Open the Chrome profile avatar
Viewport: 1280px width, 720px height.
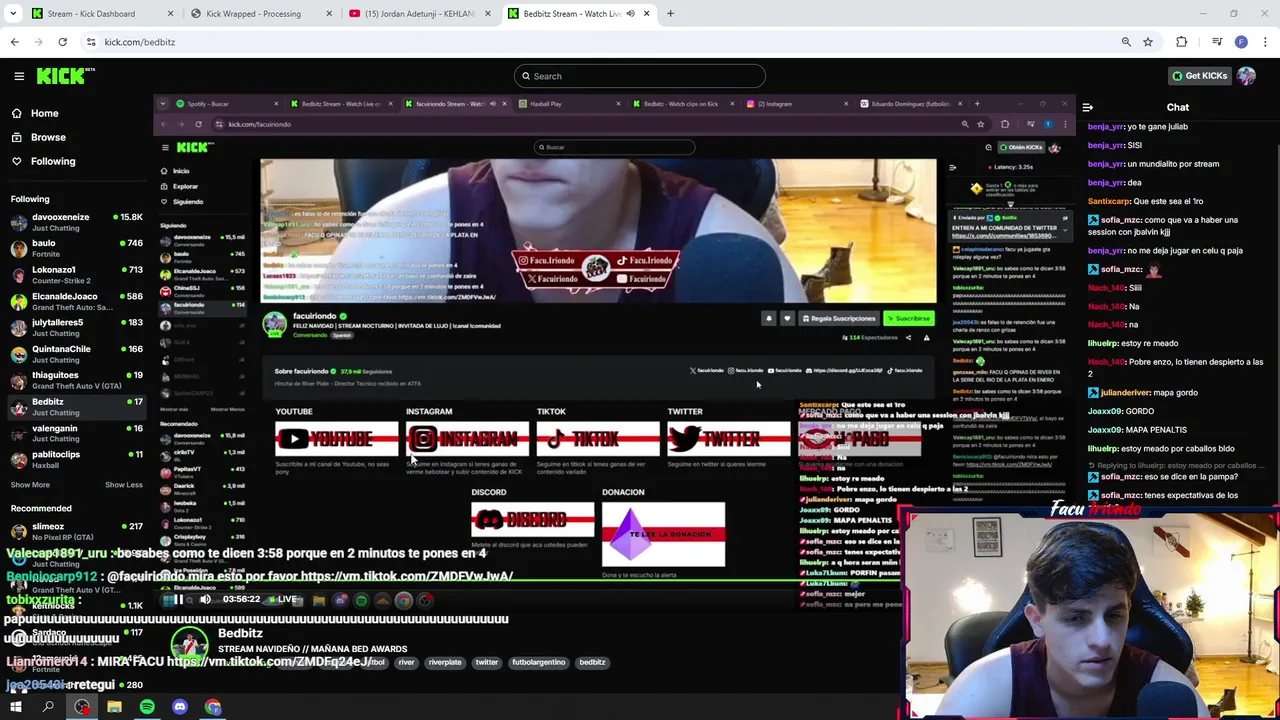point(1241,42)
